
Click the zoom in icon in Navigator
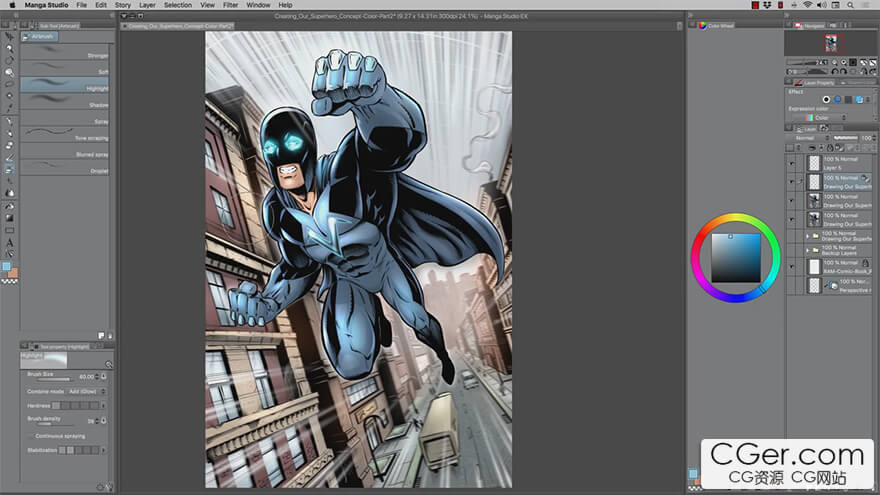844,62
